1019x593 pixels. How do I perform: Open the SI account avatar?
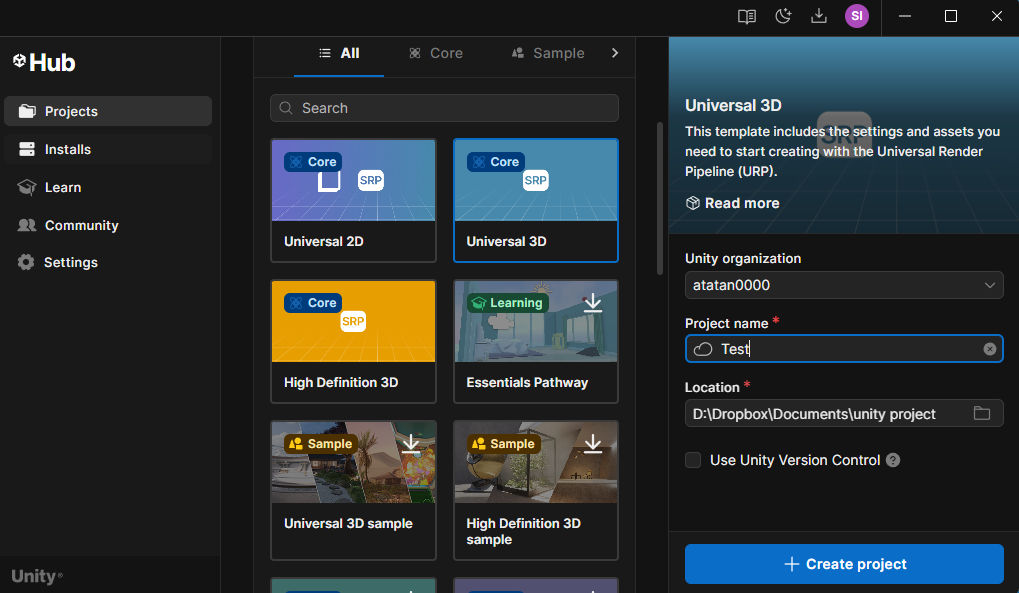coord(856,16)
